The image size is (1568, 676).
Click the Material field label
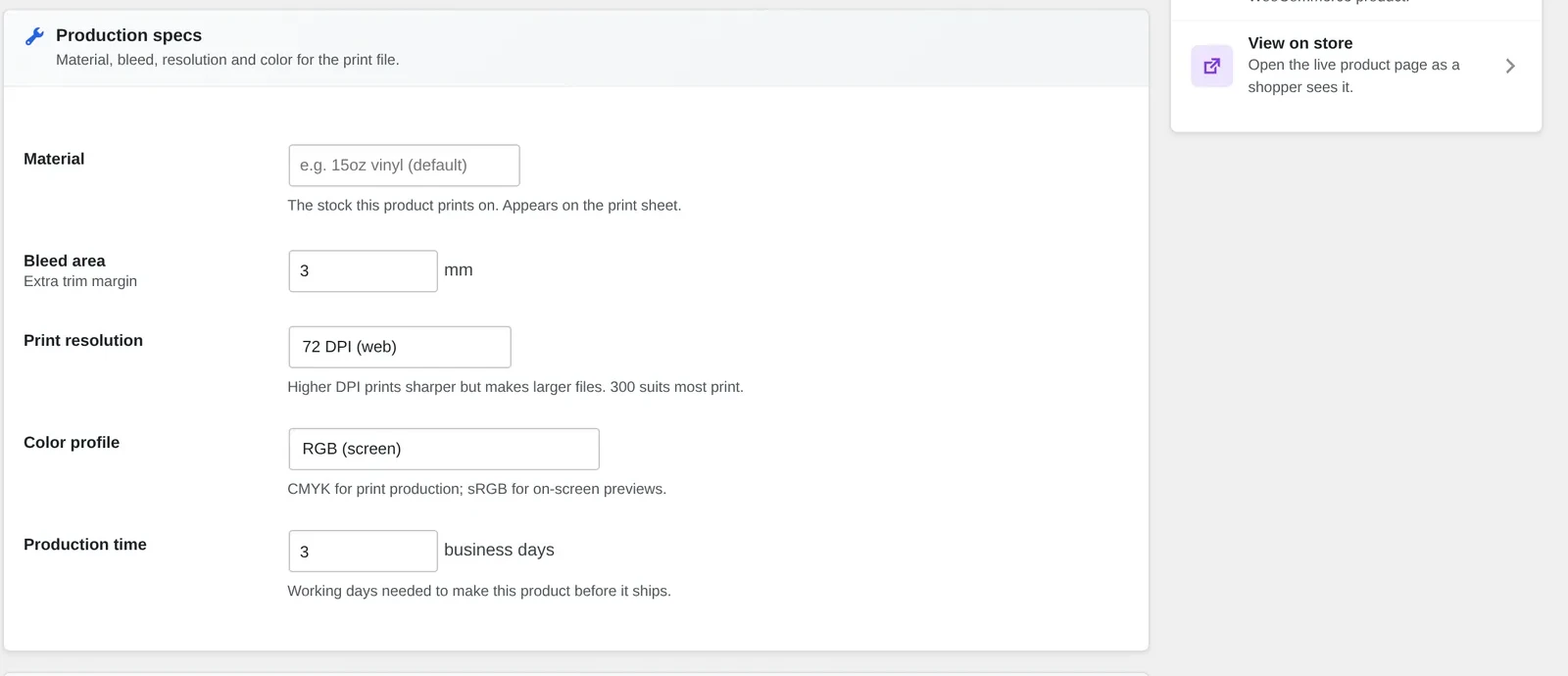[54, 159]
